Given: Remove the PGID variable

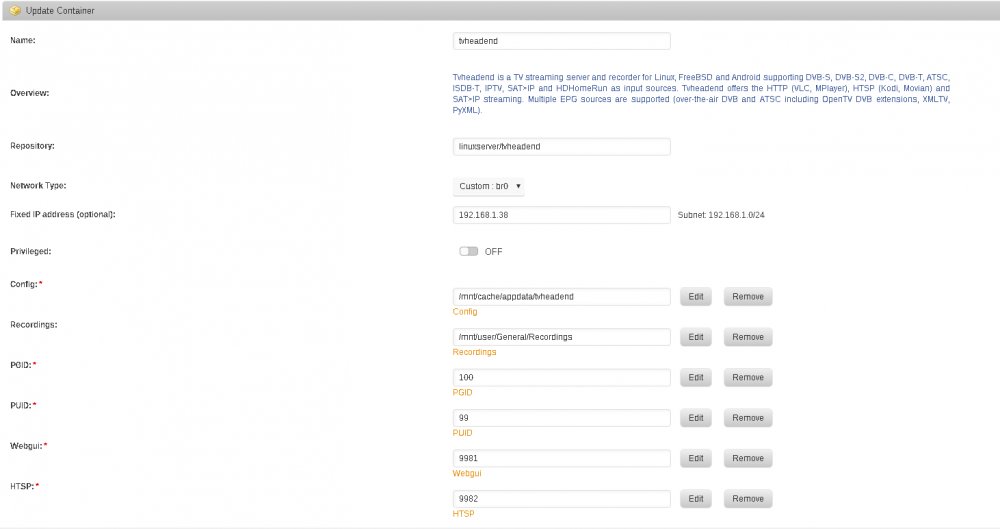Looking at the screenshot, I should pyautogui.click(x=747, y=377).
